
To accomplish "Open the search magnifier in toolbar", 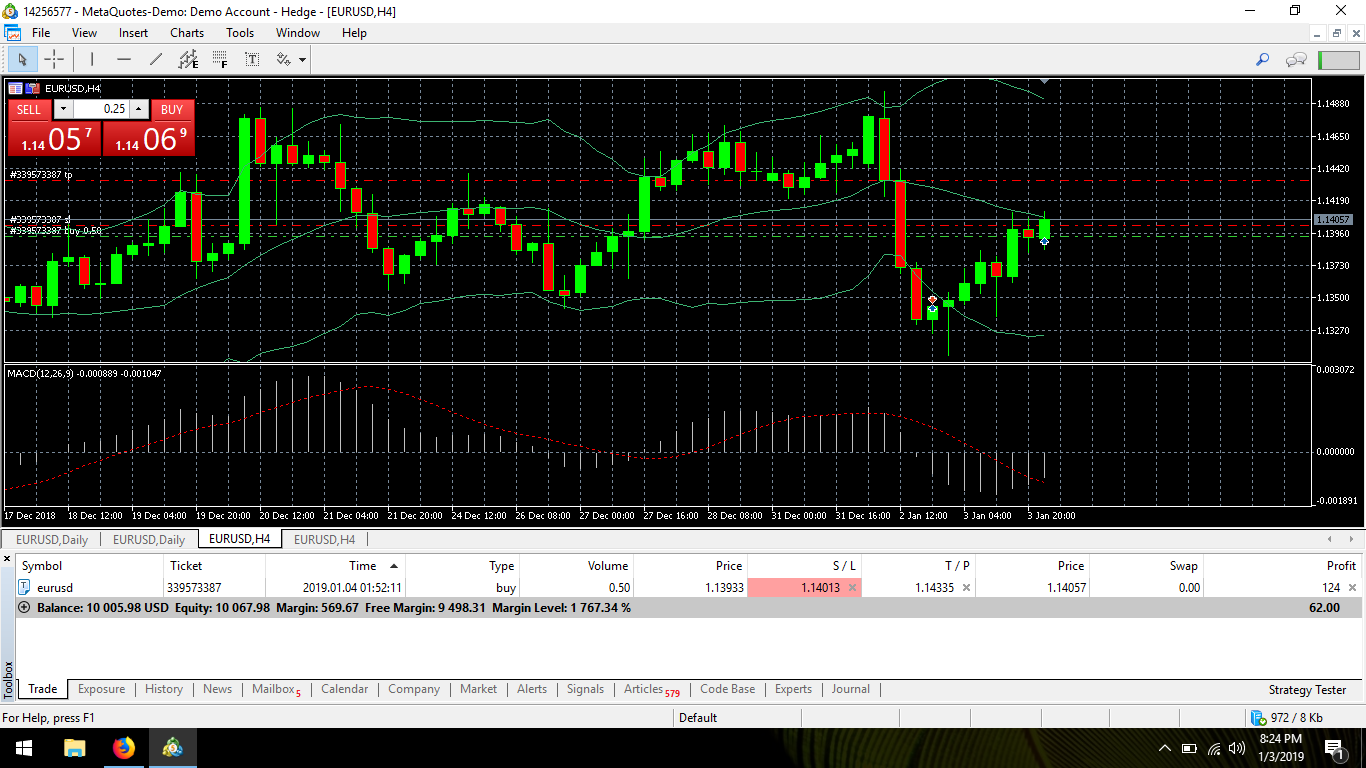I will point(1263,60).
